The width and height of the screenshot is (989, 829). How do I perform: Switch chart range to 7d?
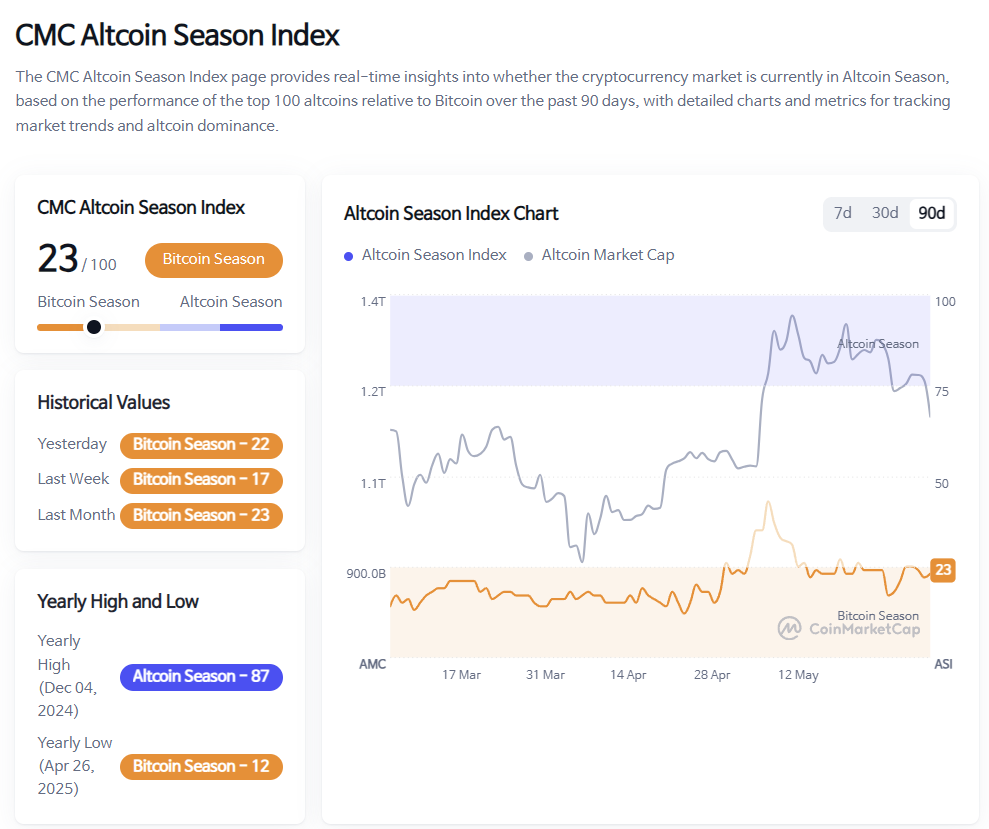(x=843, y=213)
